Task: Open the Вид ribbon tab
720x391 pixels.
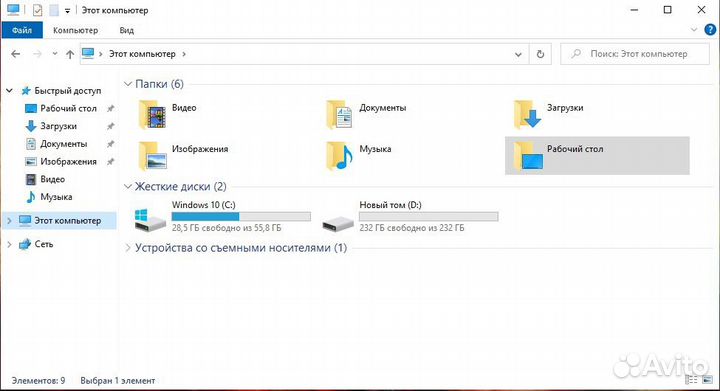Action: tap(126, 30)
